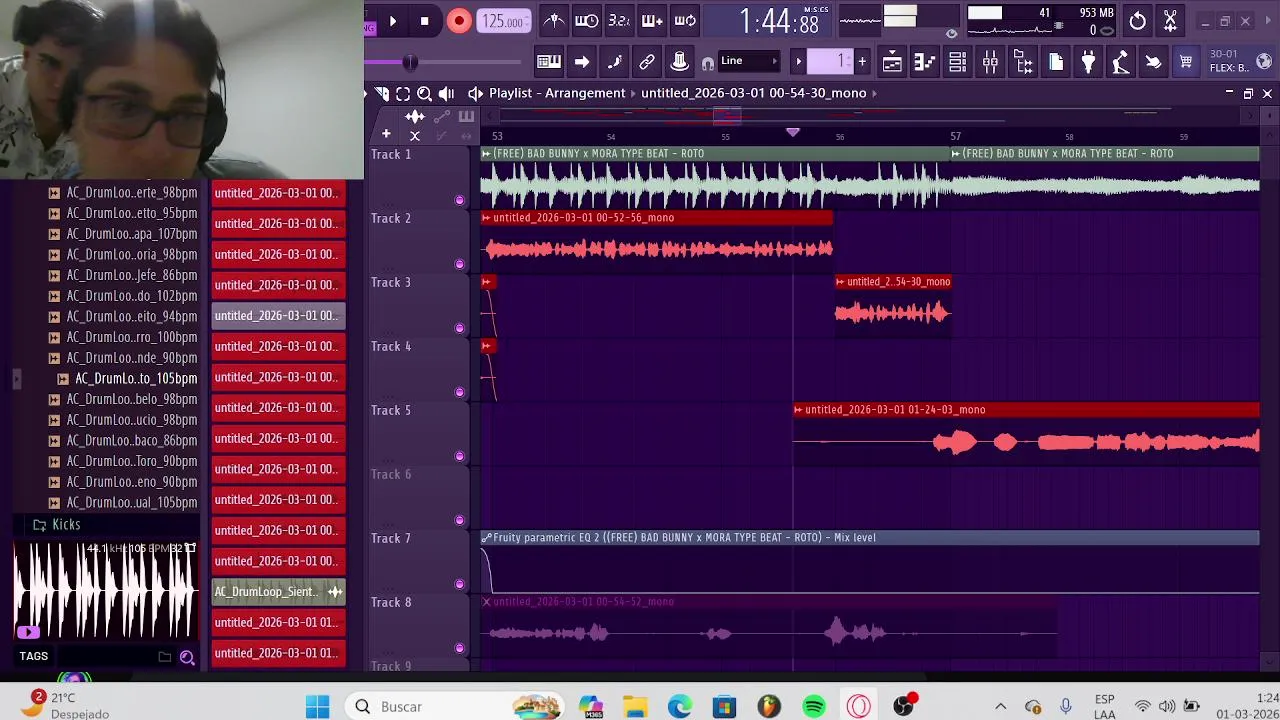Open menu of 00-52-56_mono clip title
This screenshot has width=1280, height=720.
click(486, 218)
